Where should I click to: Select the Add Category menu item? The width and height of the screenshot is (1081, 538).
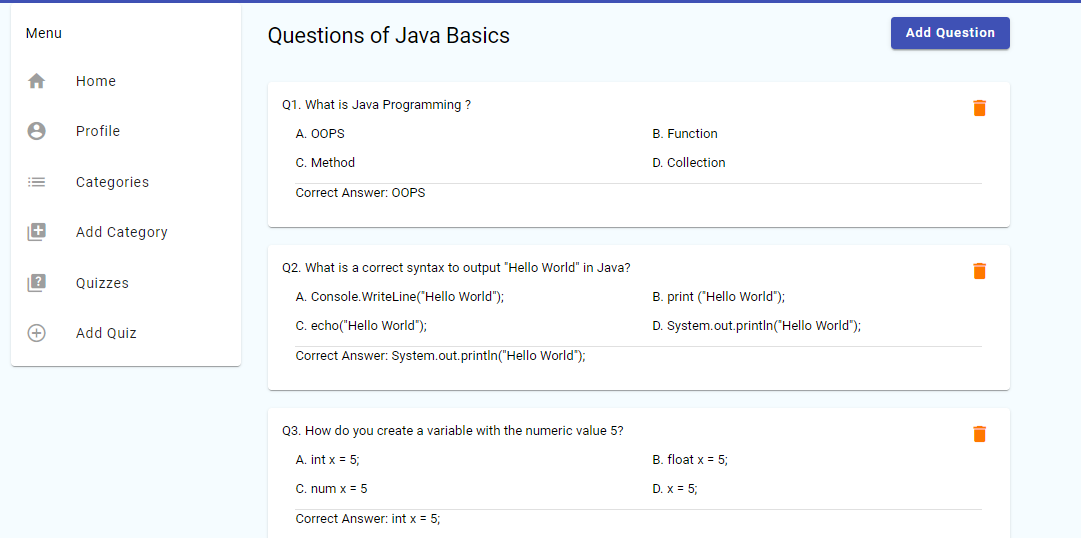(126, 232)
